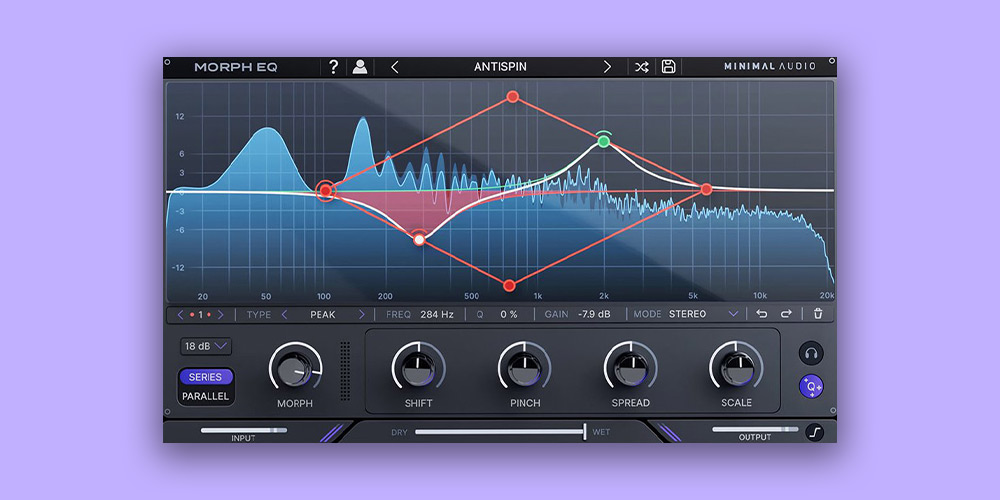Toggle the auto Q+ button
This screenshot has height=500, width=1000.
[x=811, y=386]
